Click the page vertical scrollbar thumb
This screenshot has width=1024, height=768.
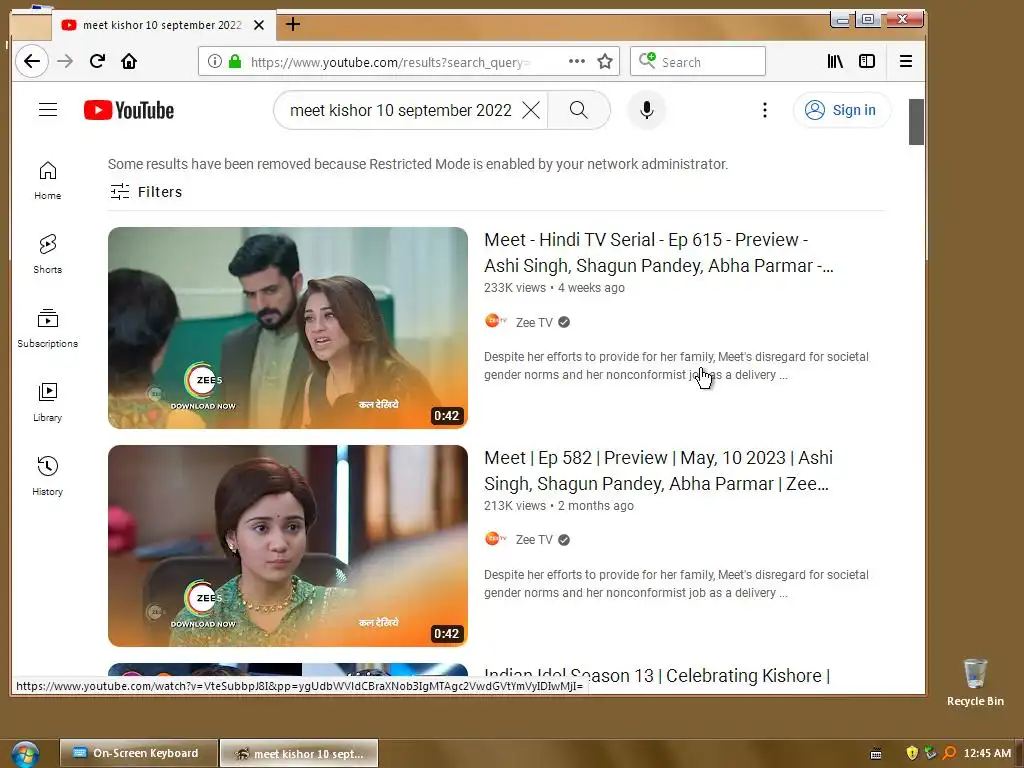(x=916, y=122)
